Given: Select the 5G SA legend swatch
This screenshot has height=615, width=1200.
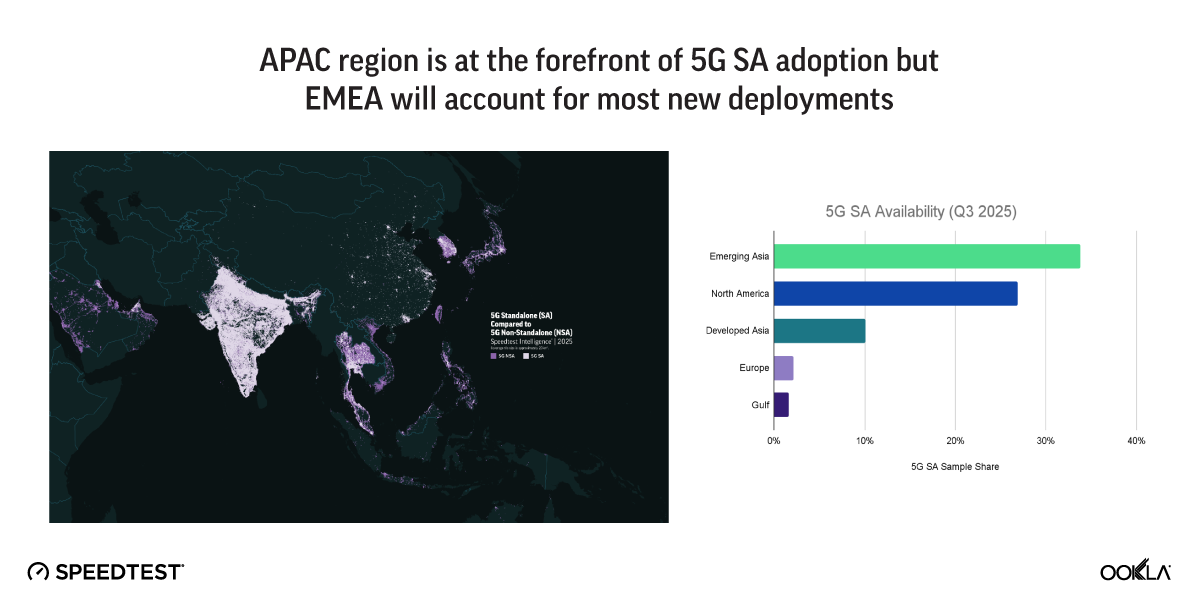Looking at the screenshot, I should click(x=526, y=356).
